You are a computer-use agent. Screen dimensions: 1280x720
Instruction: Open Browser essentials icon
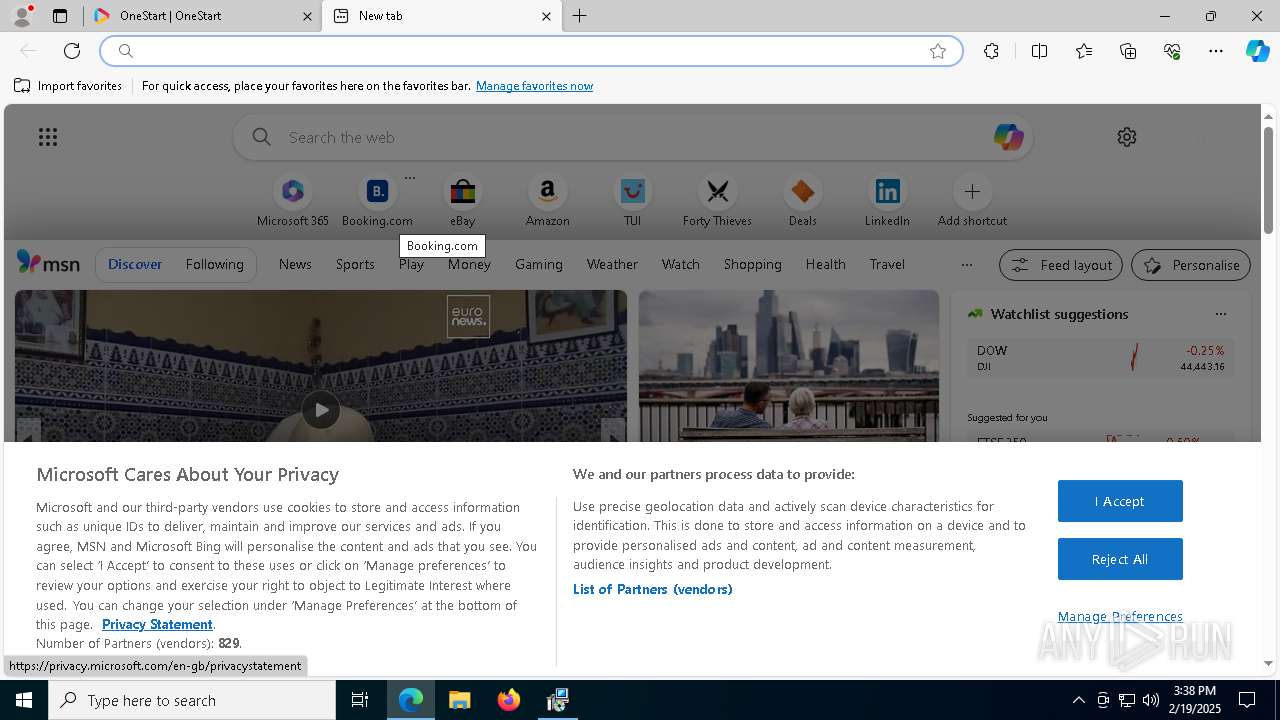tap(1172, 51)
